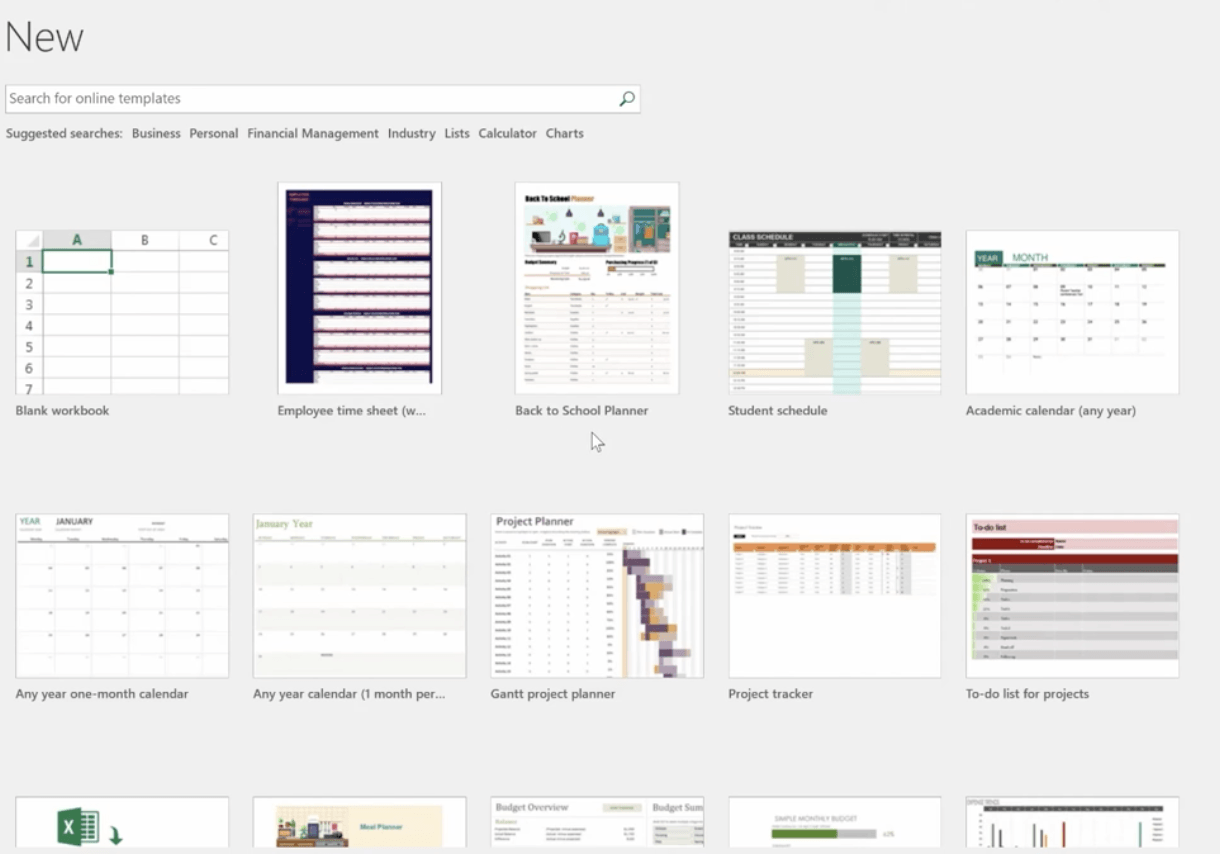Pick the Any year one-month calendar template
This screenshot has width=1220, height=854.
122,596
